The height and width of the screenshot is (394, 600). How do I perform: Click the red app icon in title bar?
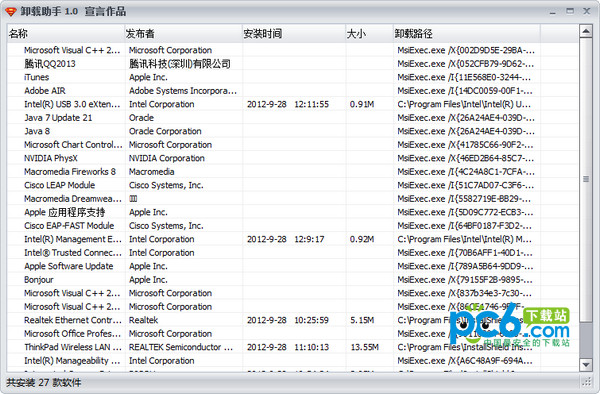(x=11, y=11)
